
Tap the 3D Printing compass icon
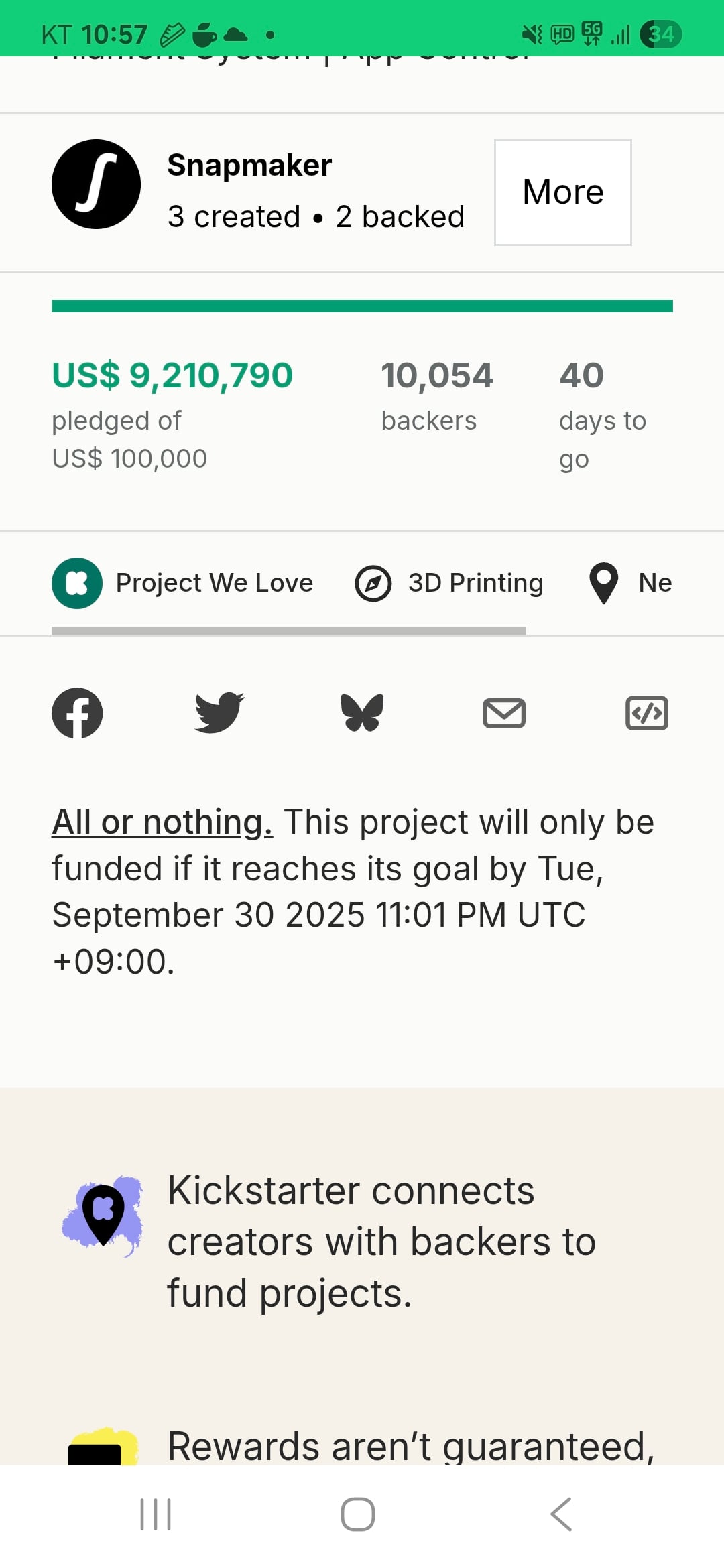pyautogui.click(x=373, y=584)
